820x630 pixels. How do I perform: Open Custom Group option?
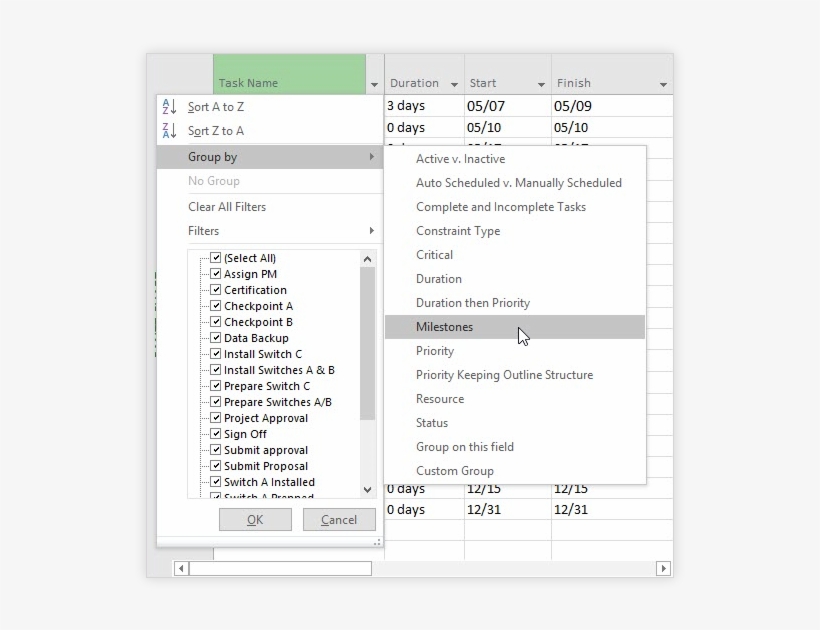[515, 471]
